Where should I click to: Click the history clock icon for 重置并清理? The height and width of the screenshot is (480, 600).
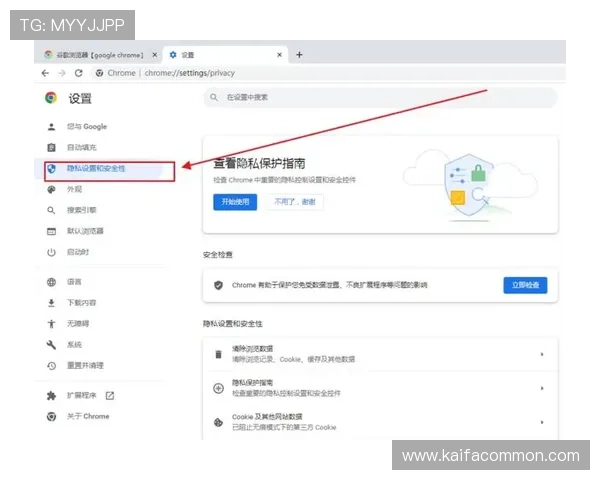[x=51, y=366]
